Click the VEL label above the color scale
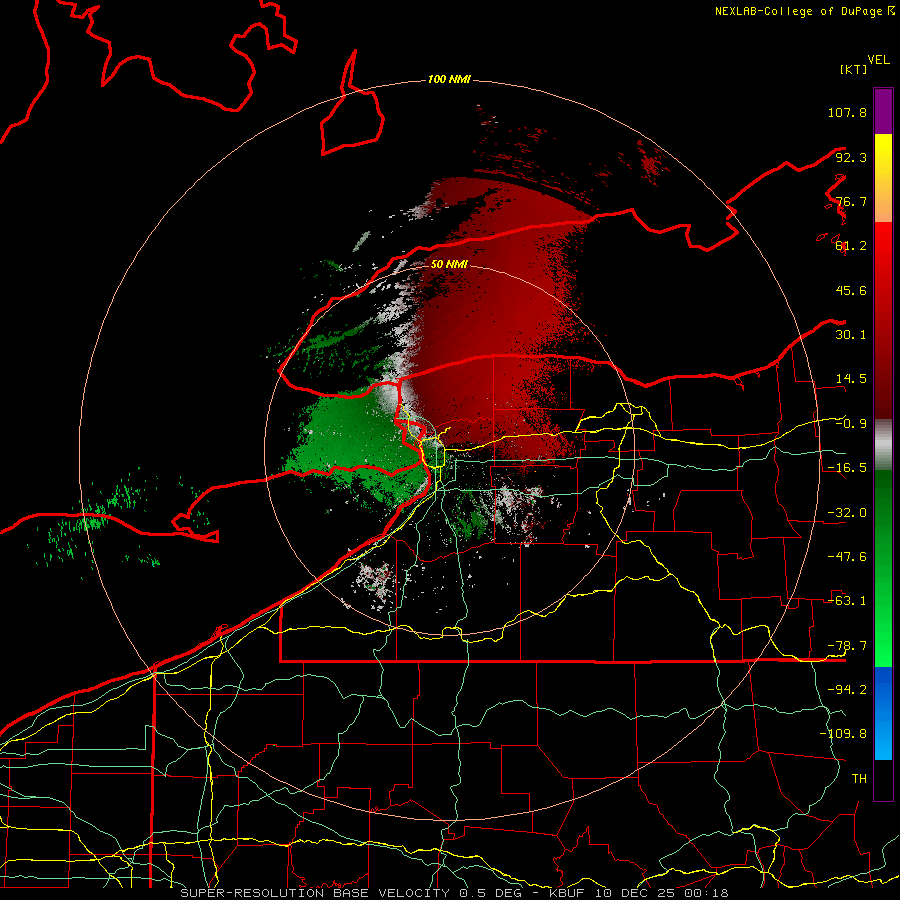This screenshot has height=900, width=900. pos(878,60)
